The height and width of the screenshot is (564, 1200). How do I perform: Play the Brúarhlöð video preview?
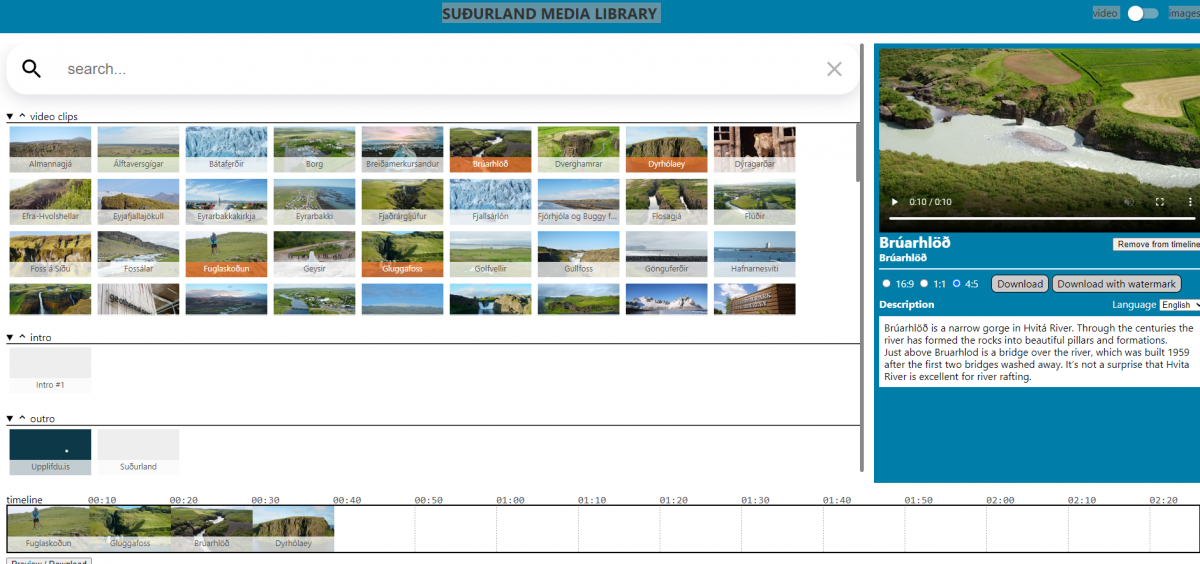[894, 202]
